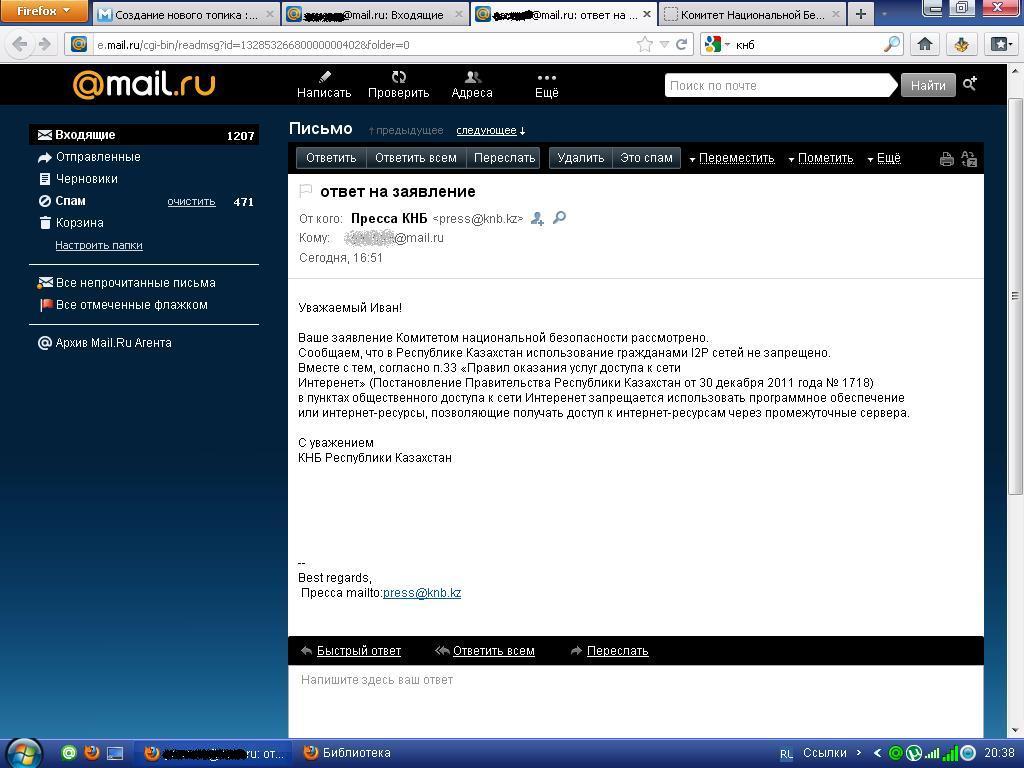Open Входящие folder

point(85,135)
